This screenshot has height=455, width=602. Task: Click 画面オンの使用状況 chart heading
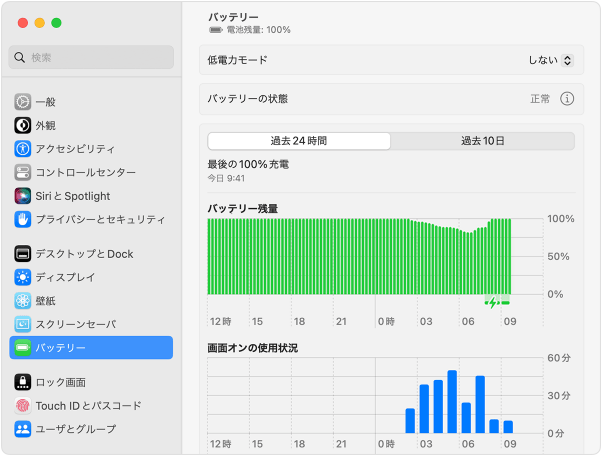(253, 348)
